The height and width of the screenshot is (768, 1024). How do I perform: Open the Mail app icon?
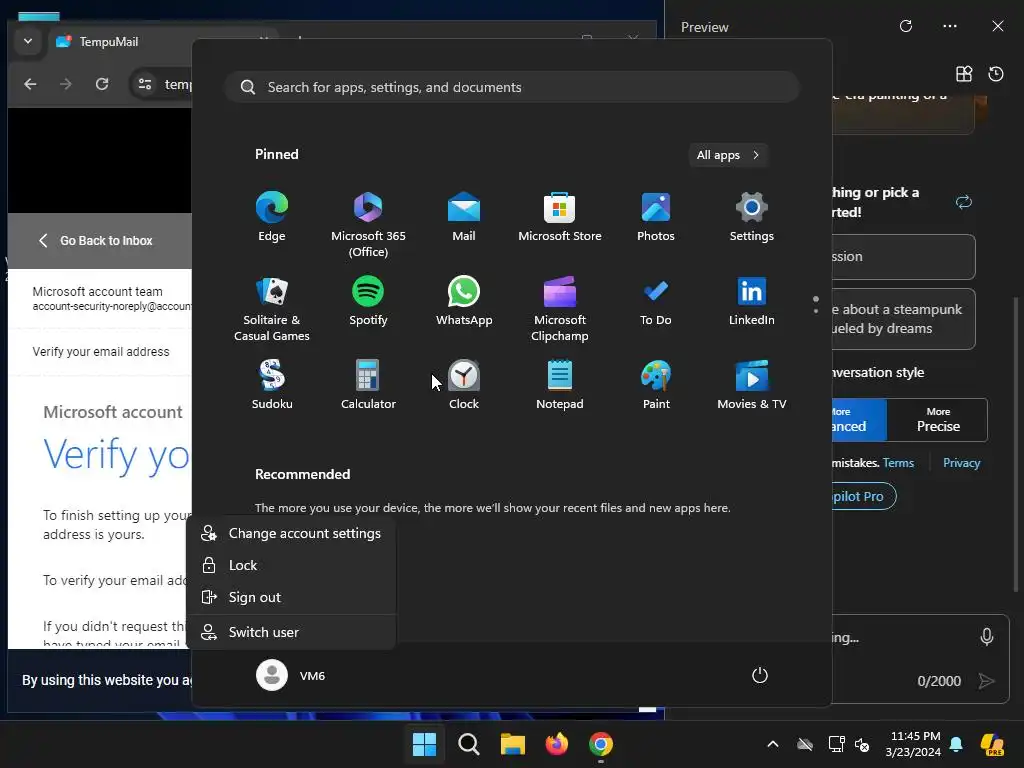464,217
